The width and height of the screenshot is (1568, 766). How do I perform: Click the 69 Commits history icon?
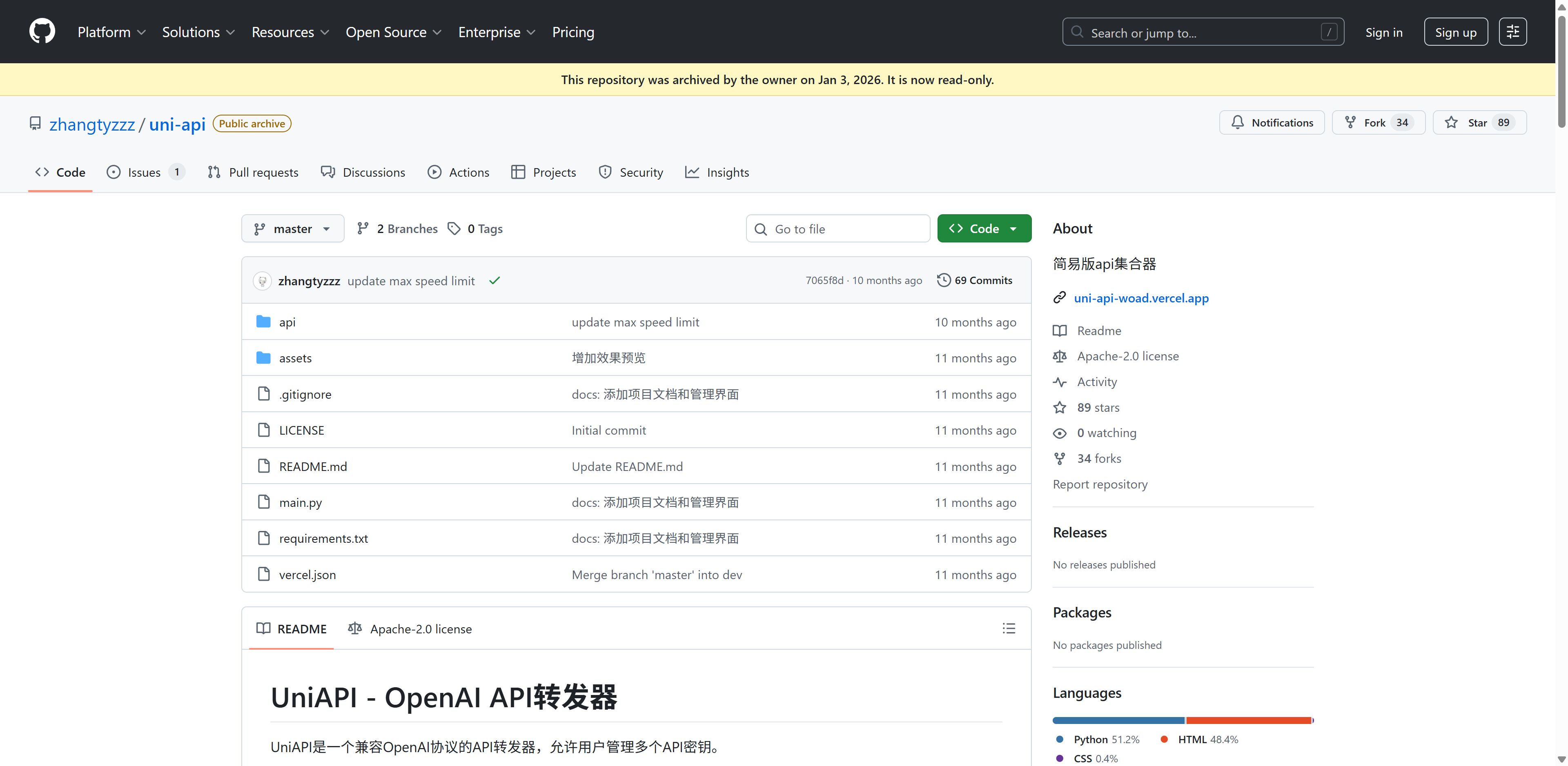(x=943, y=280)
